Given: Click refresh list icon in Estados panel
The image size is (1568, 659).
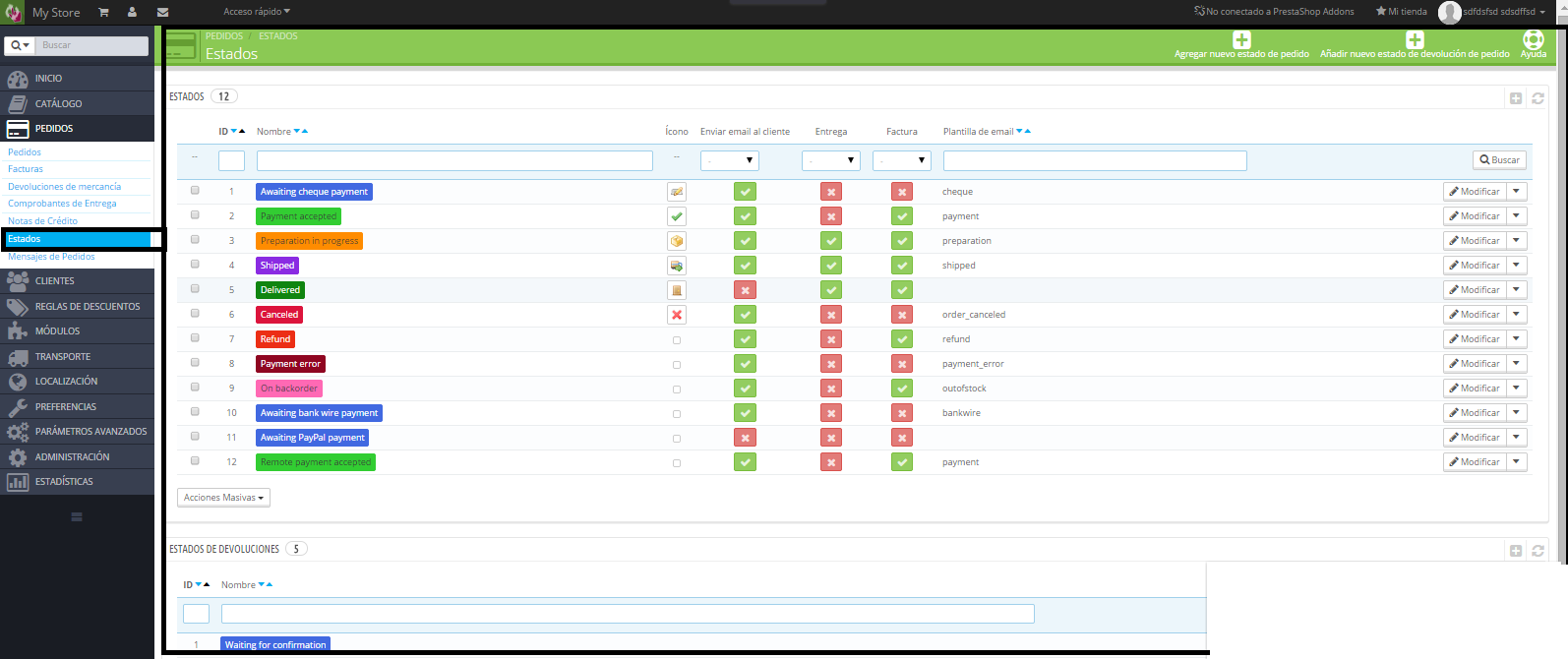Looking at the screenshot, I should pos(1538,98).
